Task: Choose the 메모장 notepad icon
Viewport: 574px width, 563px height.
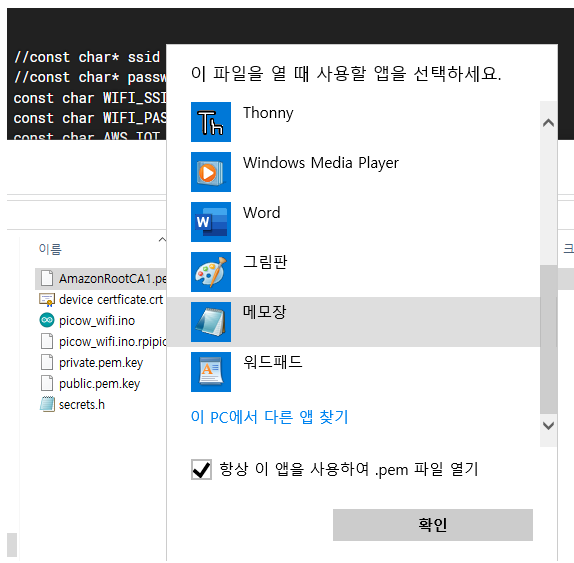Action: point(211,322)
